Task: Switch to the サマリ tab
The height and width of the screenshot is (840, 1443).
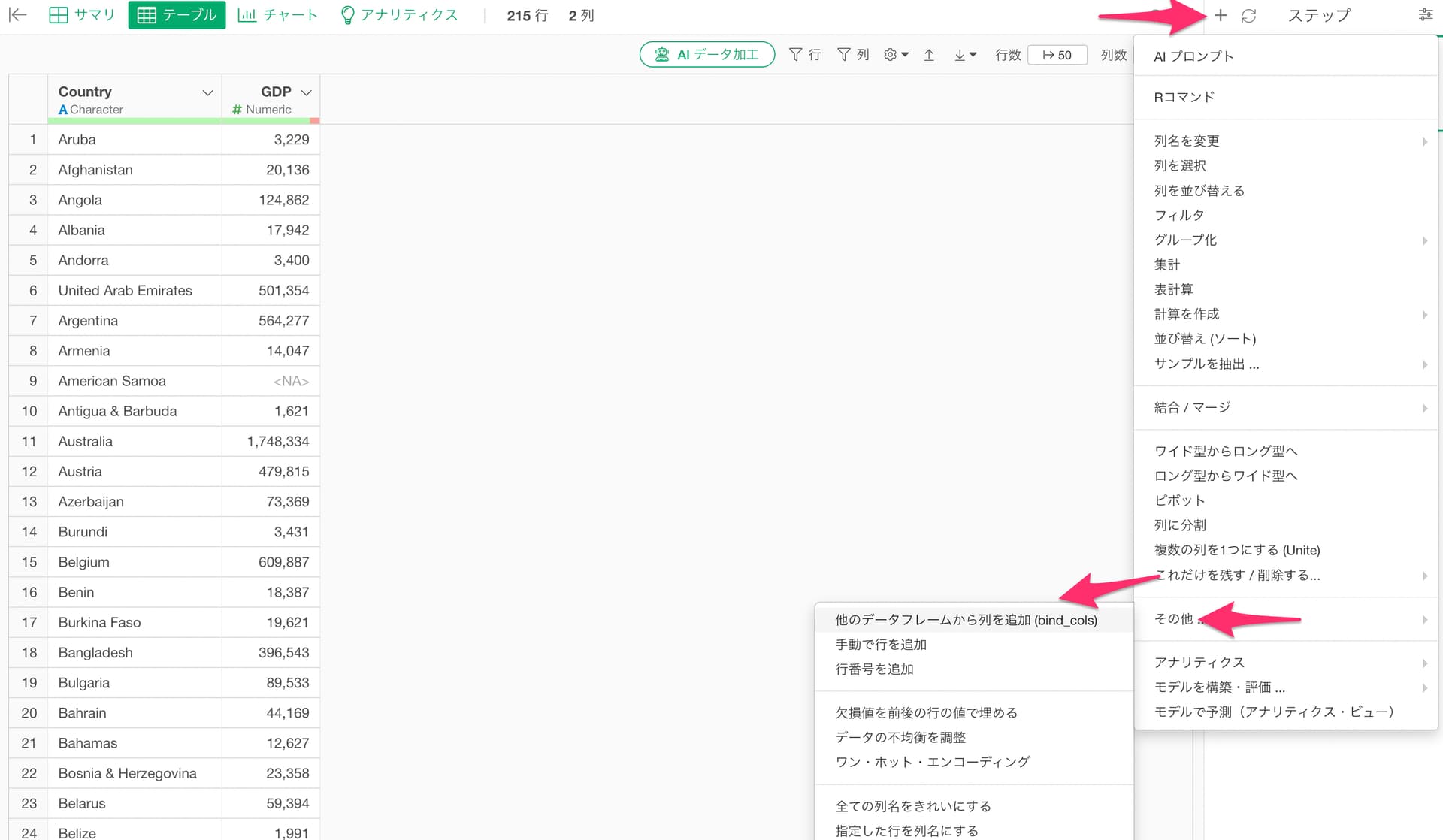Action: (x=81, y=15)
